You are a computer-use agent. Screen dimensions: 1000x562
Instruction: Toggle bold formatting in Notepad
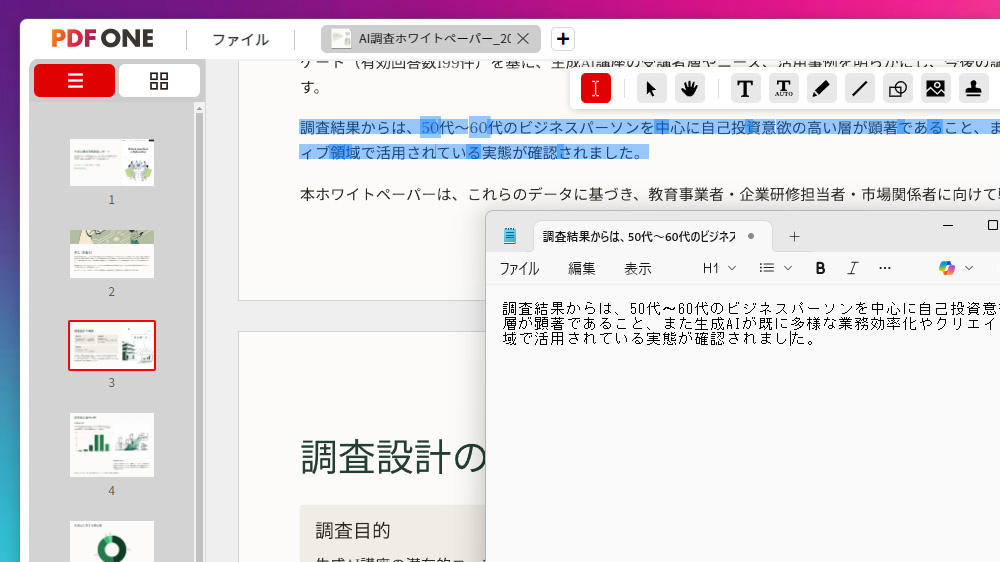820,268
